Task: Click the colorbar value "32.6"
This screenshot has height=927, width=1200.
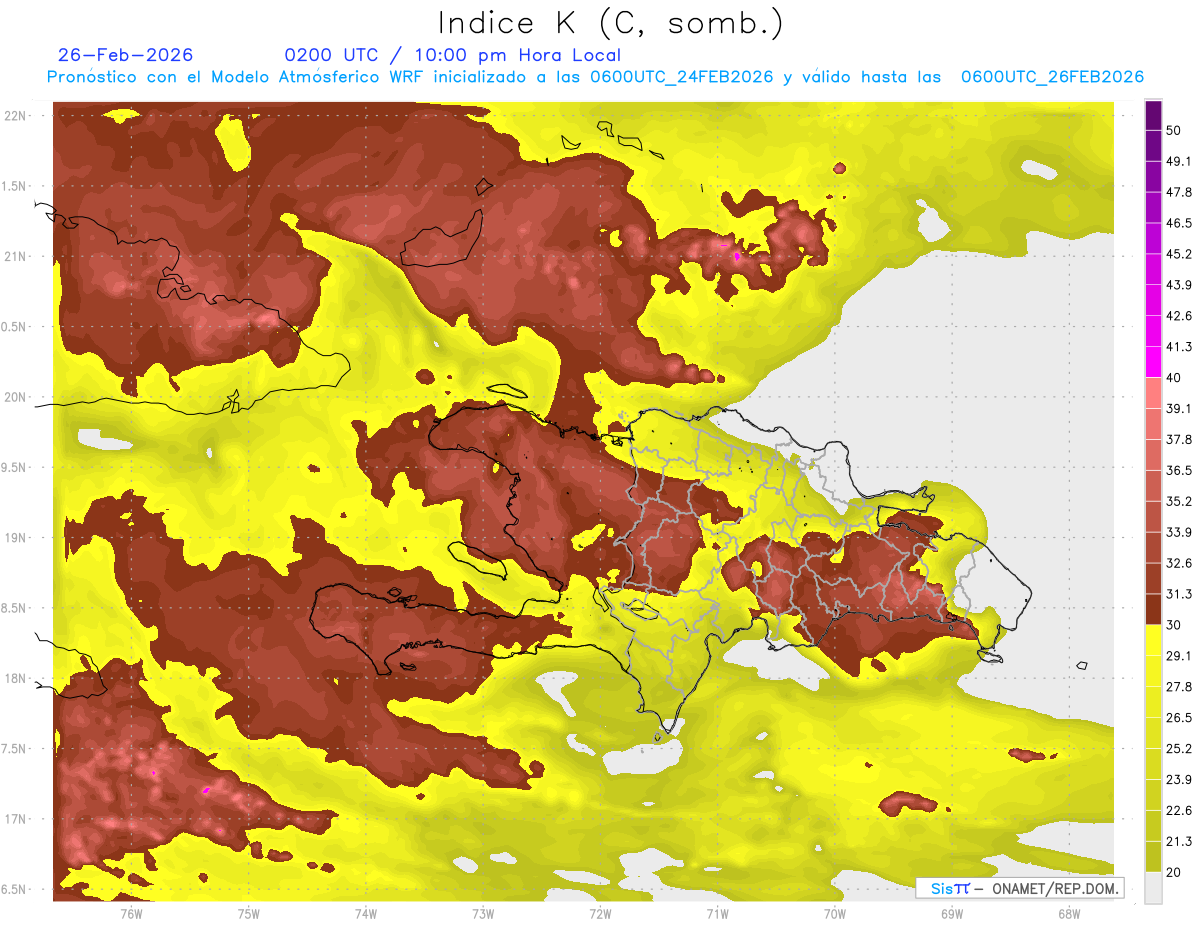Action: (x=1179, y=563)
